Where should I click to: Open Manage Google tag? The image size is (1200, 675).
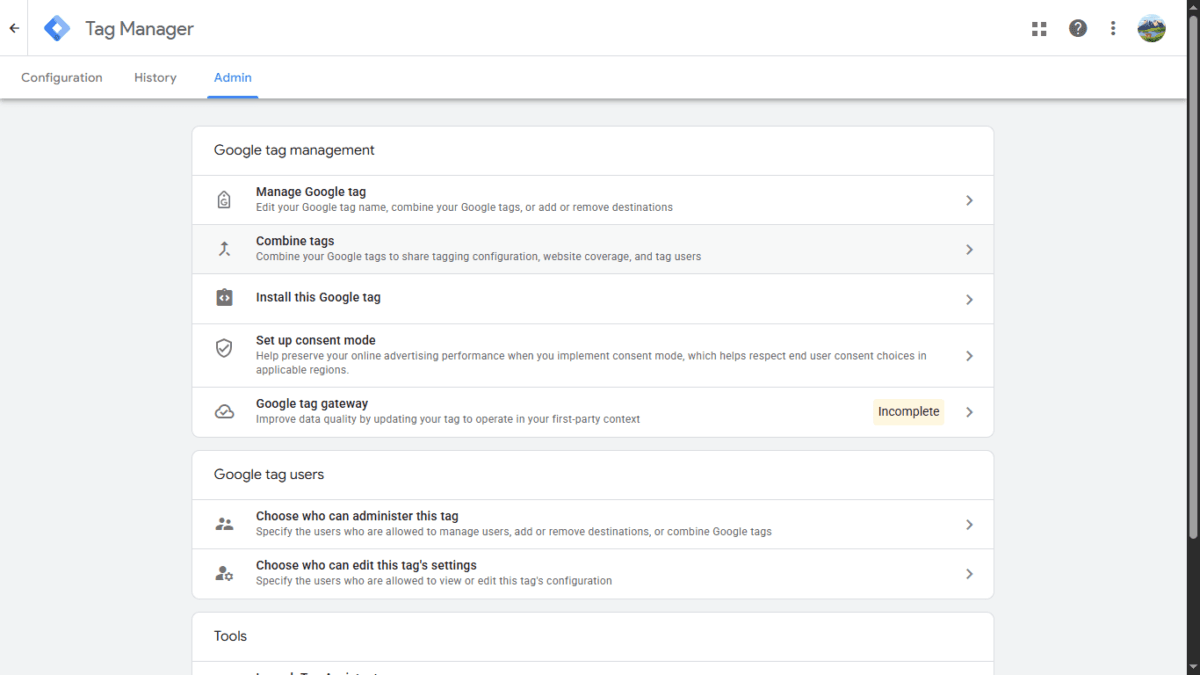pyautogui.click(x=593, y=200)
